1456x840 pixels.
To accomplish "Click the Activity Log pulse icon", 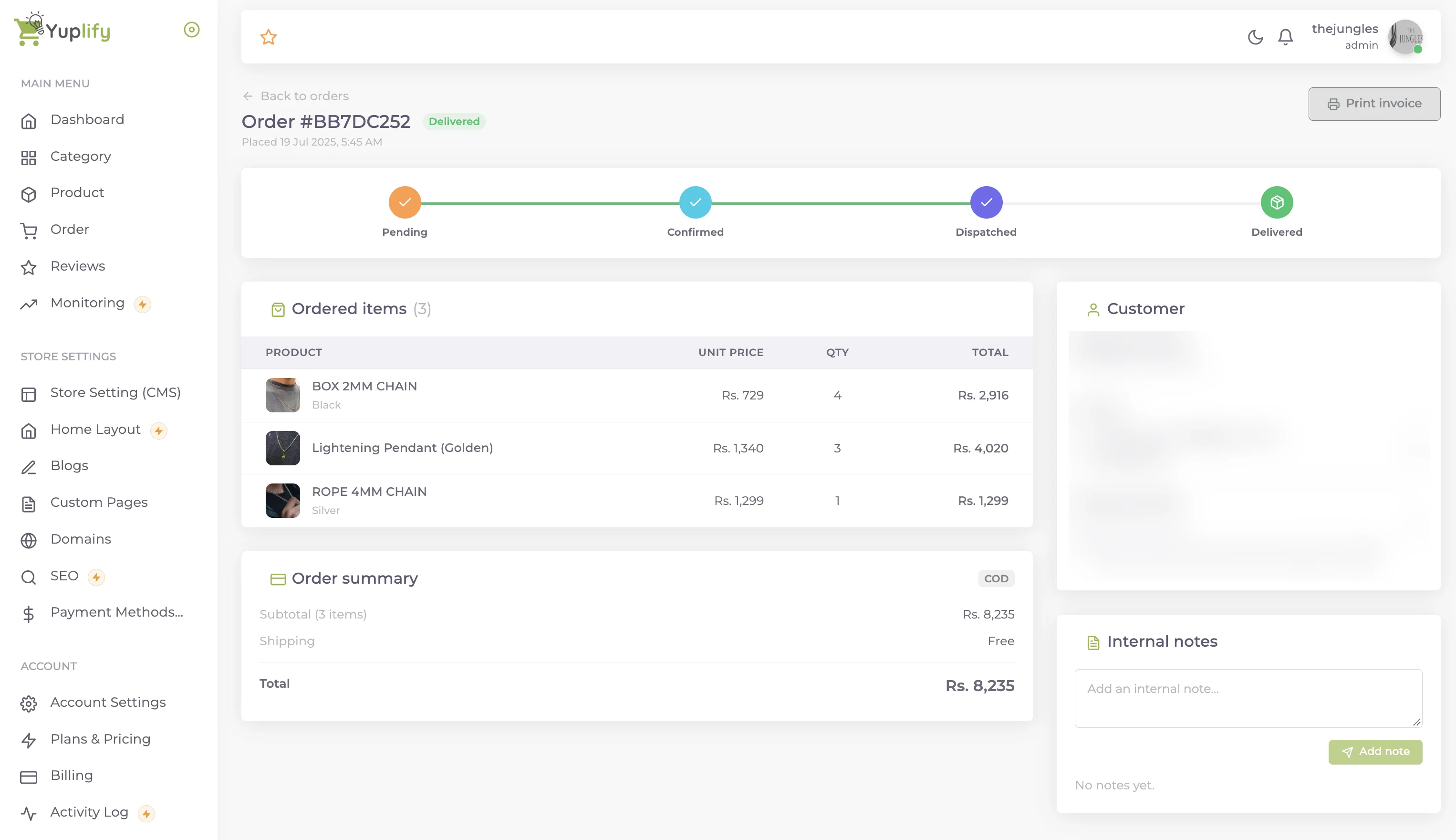I will point(29,813).
